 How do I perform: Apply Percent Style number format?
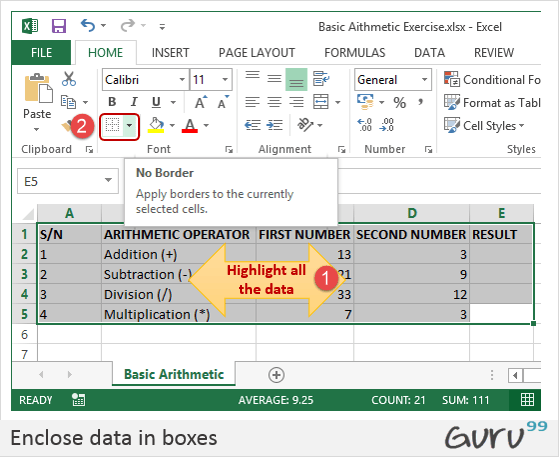tap(399, 103)
